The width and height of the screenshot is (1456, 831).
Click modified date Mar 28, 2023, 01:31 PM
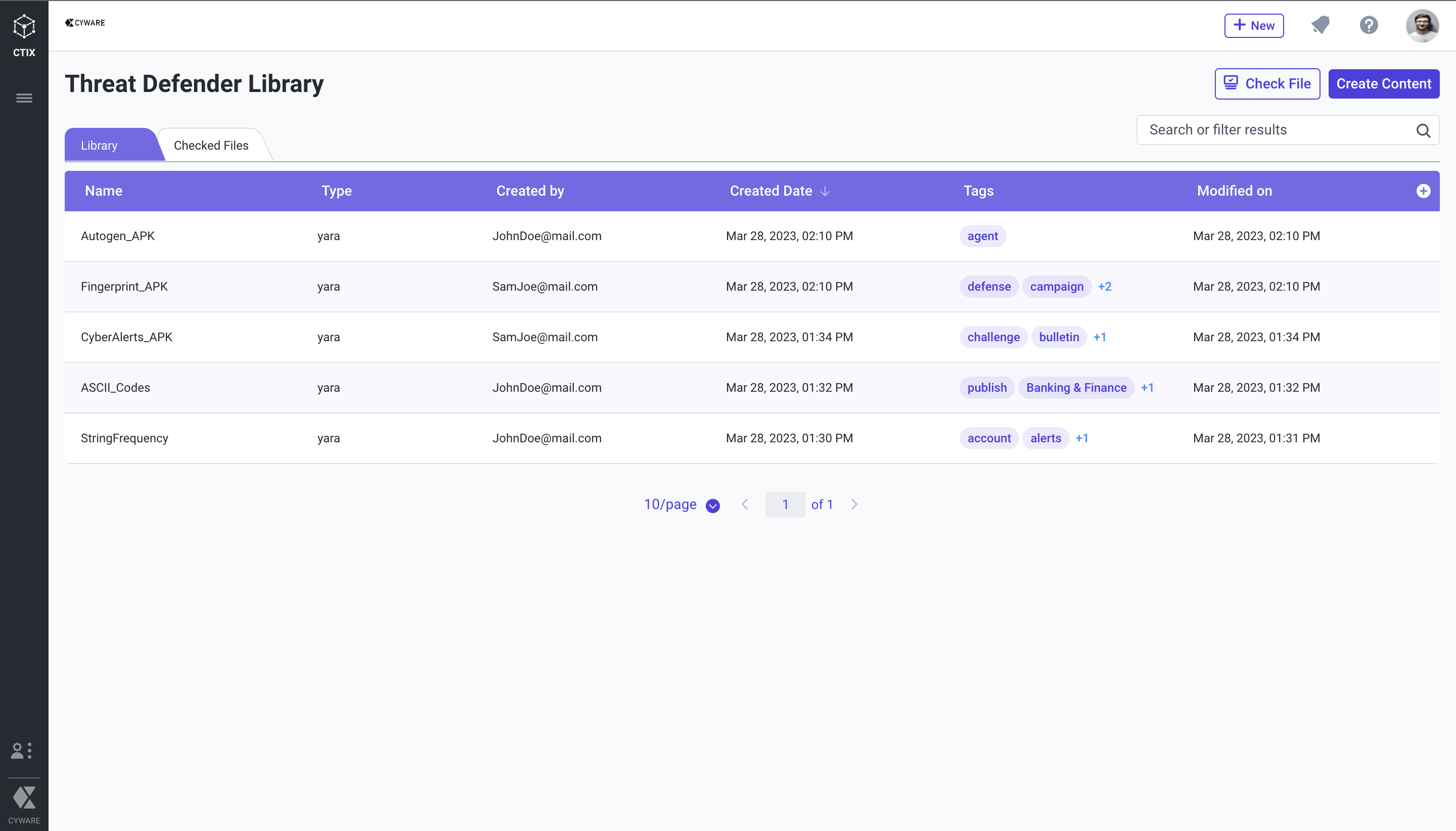(x=1256, y=438)
